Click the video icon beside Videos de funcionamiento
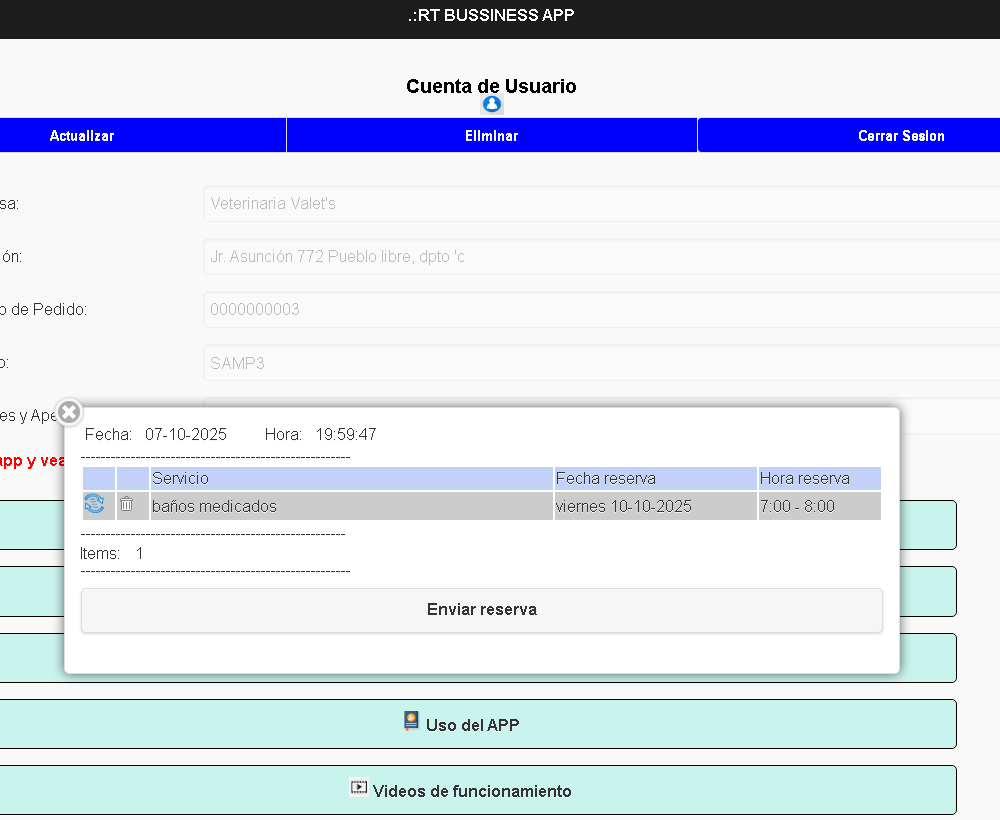 [359, 788]
